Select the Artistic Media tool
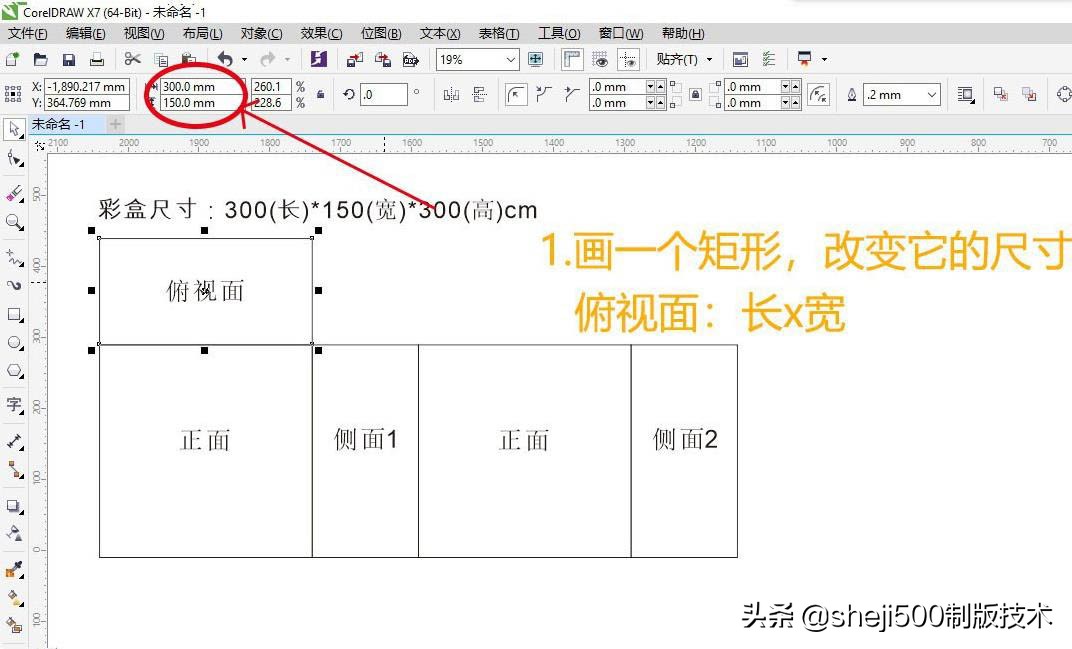Image resolution: width=1072 pixels, height=649 pixels. (x=14, y=285)
